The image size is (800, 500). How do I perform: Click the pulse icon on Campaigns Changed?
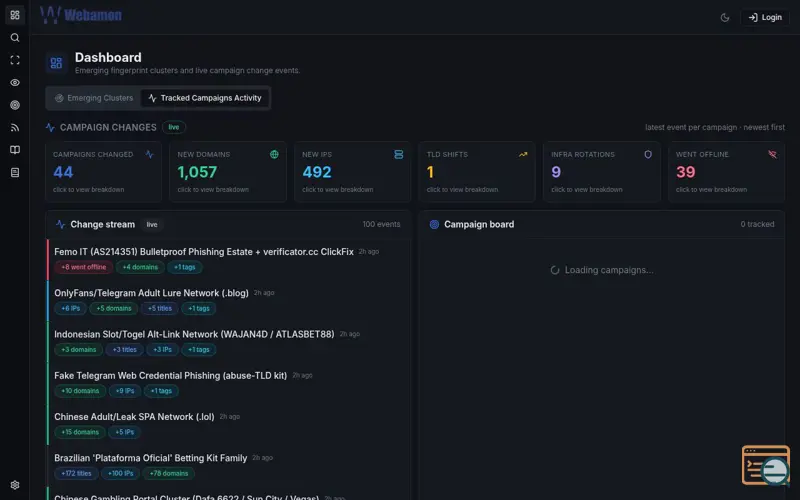pos(149,154)
